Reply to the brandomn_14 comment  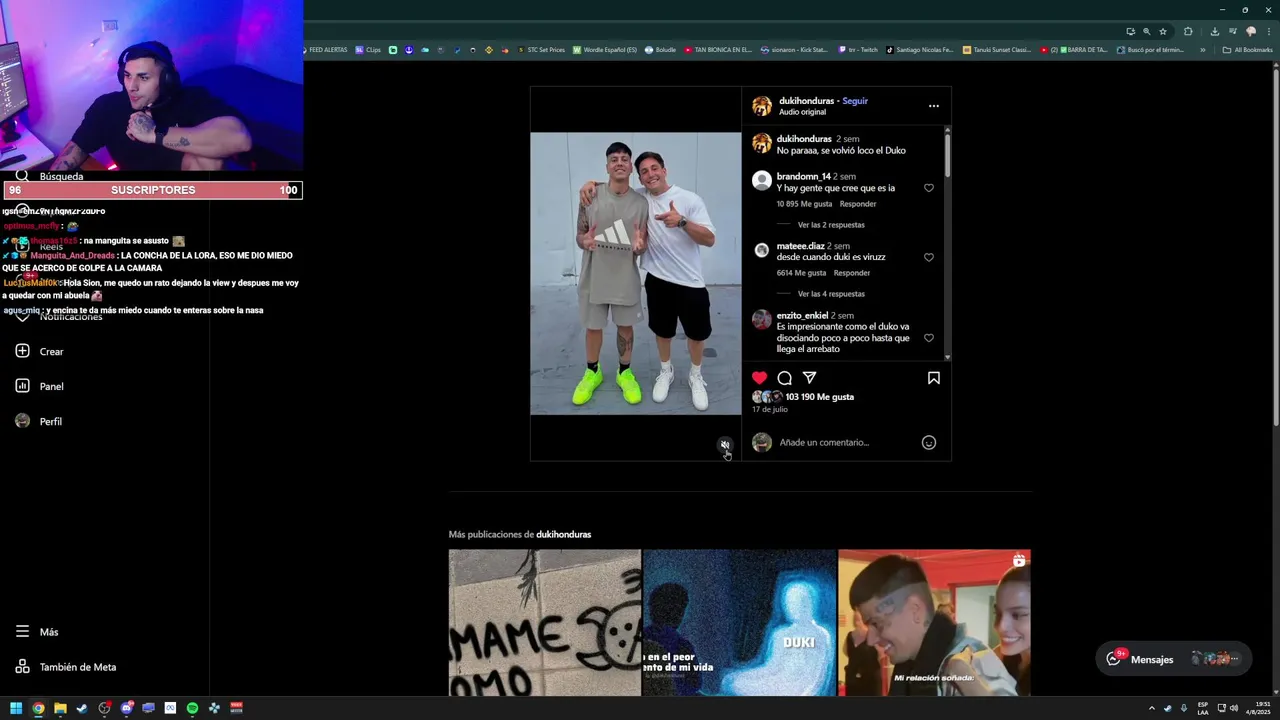(x=858, y=204)
